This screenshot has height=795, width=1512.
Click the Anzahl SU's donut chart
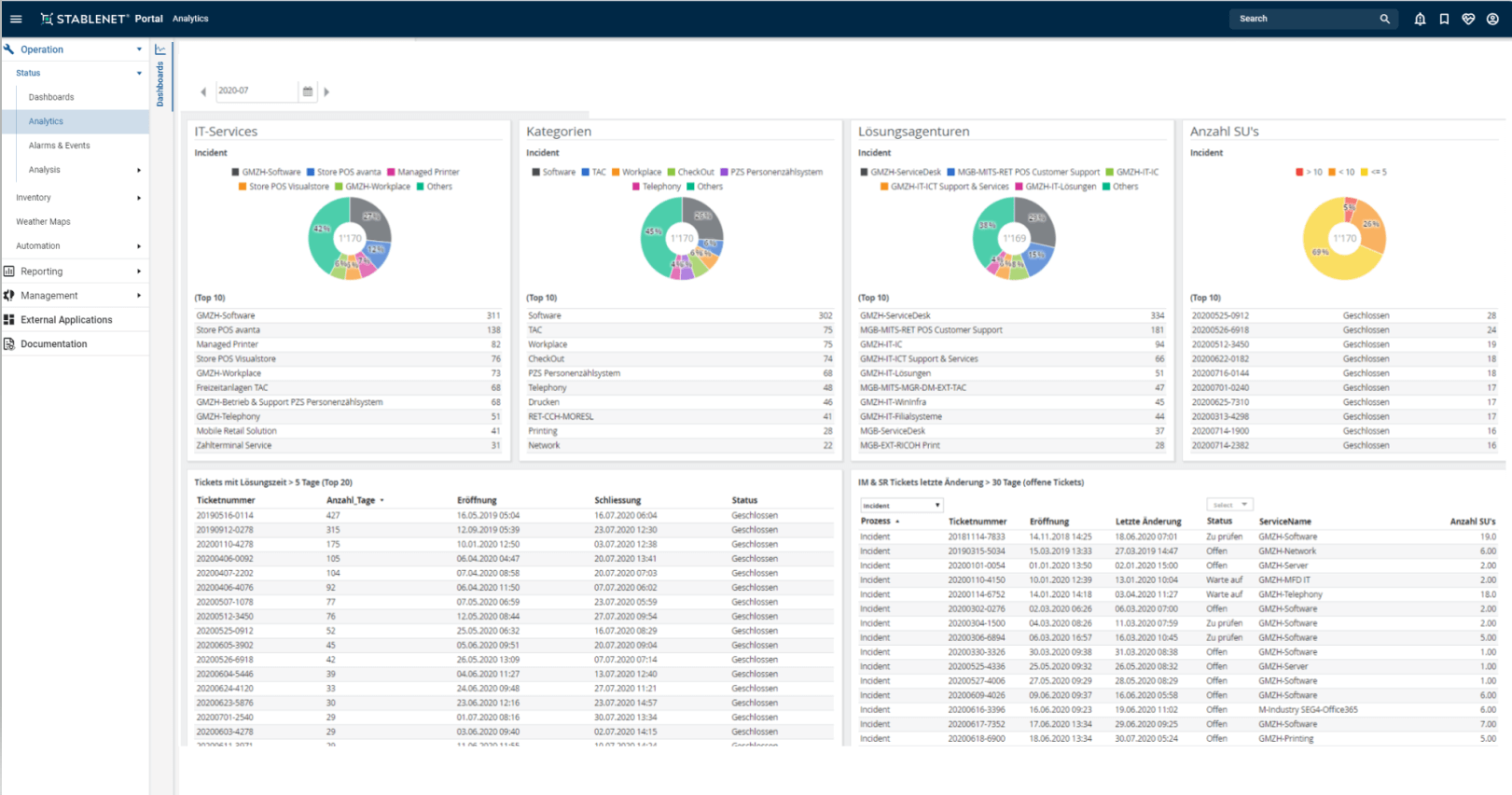tap(1344, 239)
